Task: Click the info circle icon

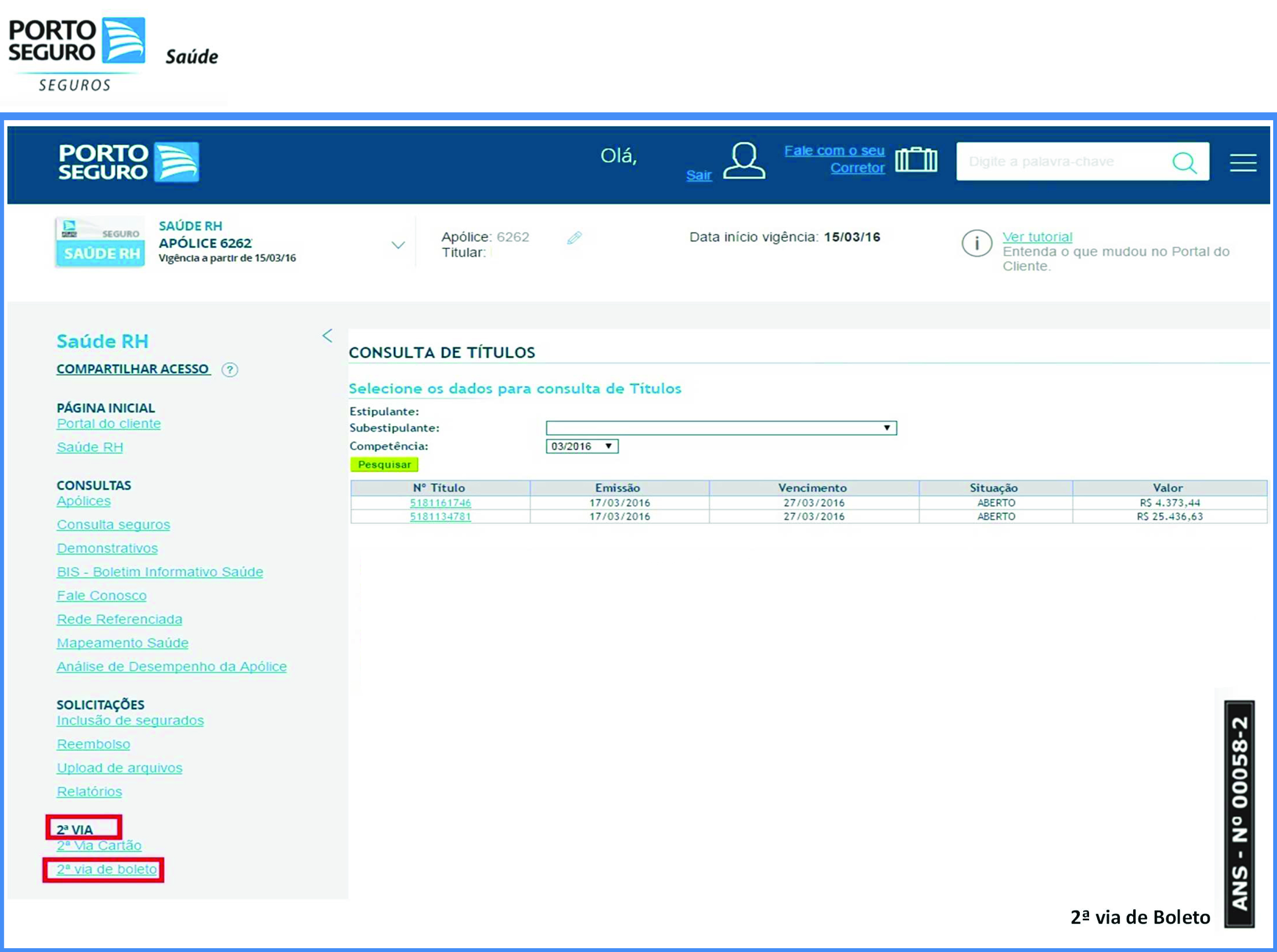Action: pos(976,244)
